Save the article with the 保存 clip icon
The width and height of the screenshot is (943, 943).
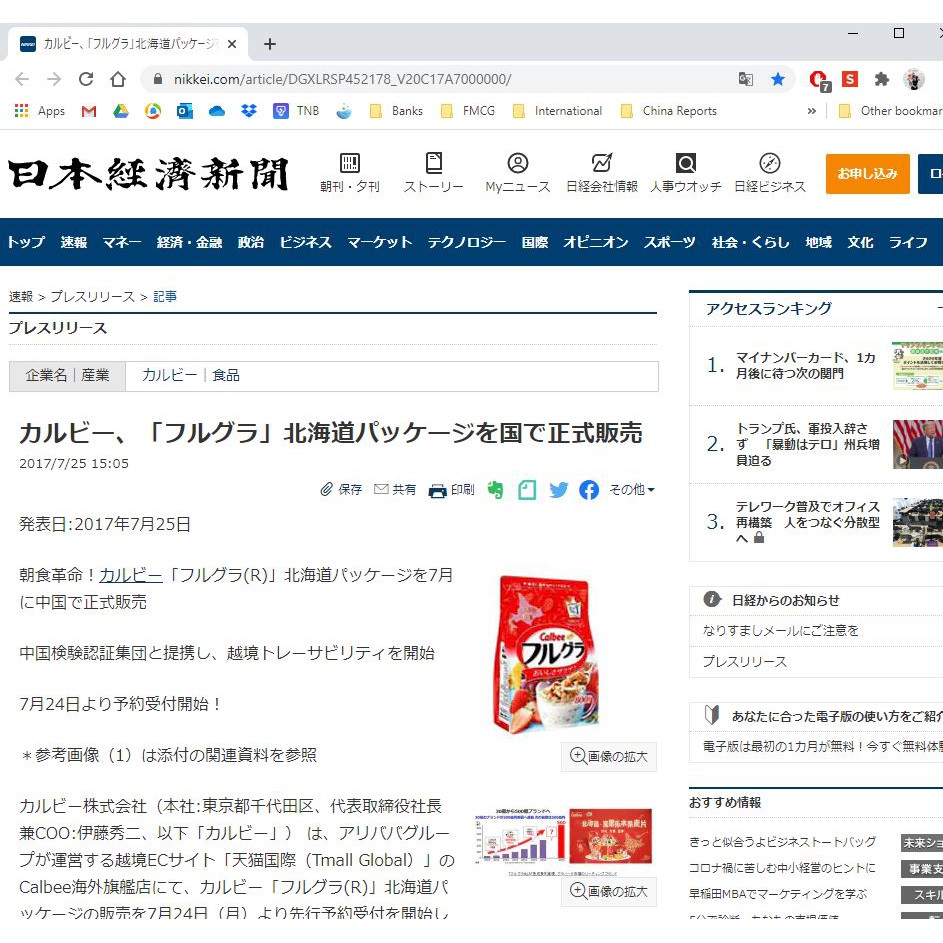[x=341, y=490]
